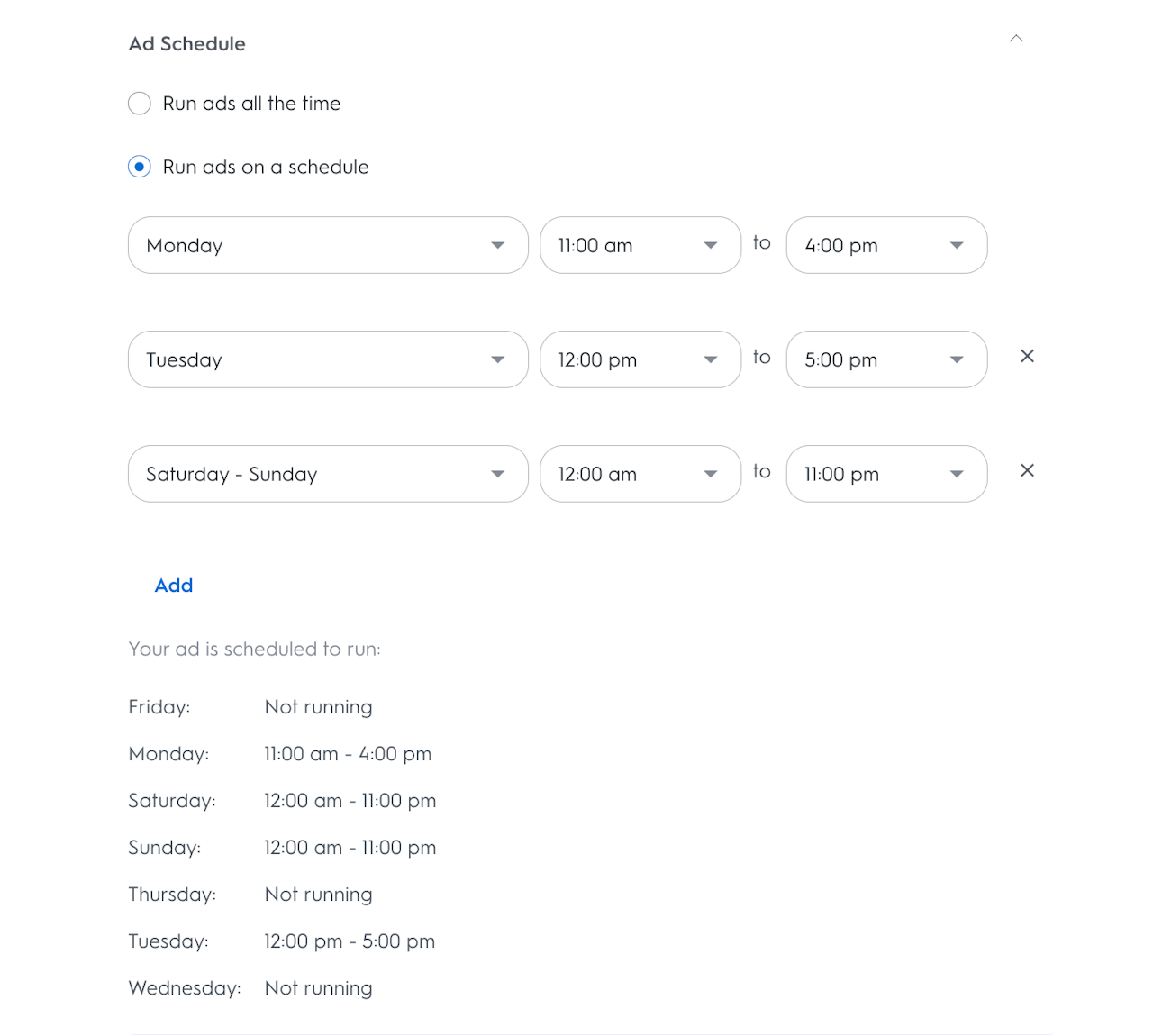Open the 4:00 pm end time dropdown

[x=886, y=245]
